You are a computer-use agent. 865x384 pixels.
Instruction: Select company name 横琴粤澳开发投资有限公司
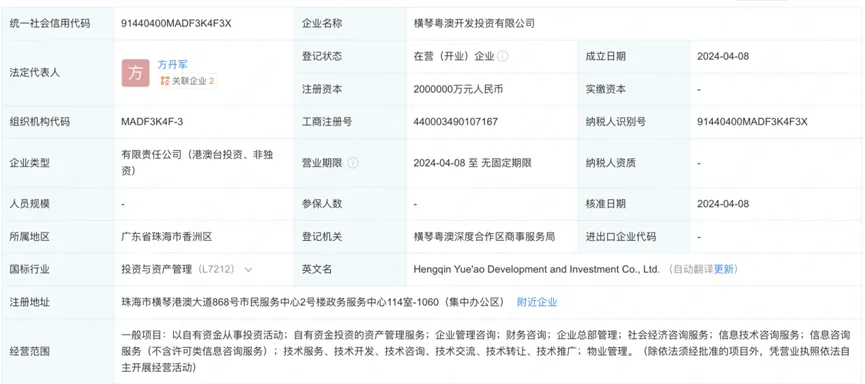[474, 24]
